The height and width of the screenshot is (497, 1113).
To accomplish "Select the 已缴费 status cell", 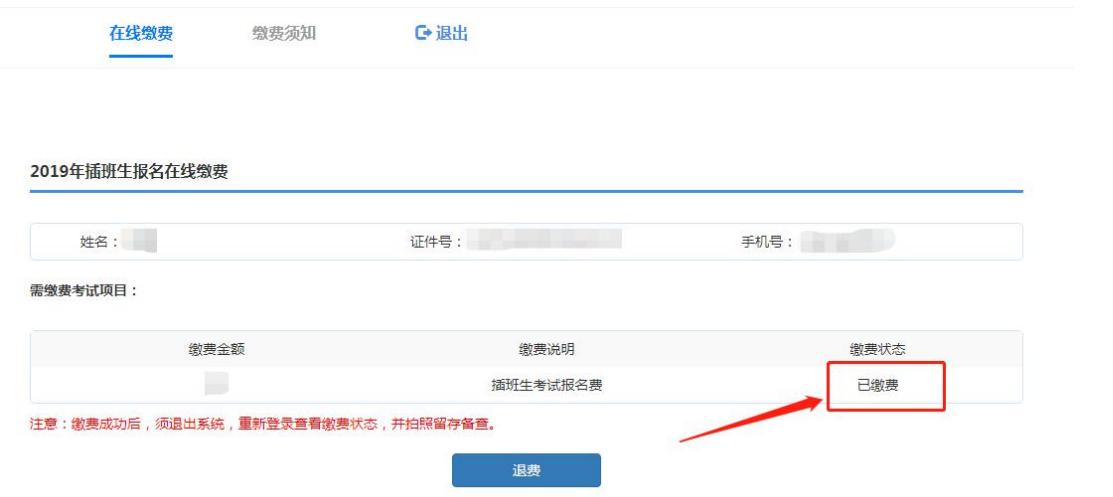I will (877, 386).
